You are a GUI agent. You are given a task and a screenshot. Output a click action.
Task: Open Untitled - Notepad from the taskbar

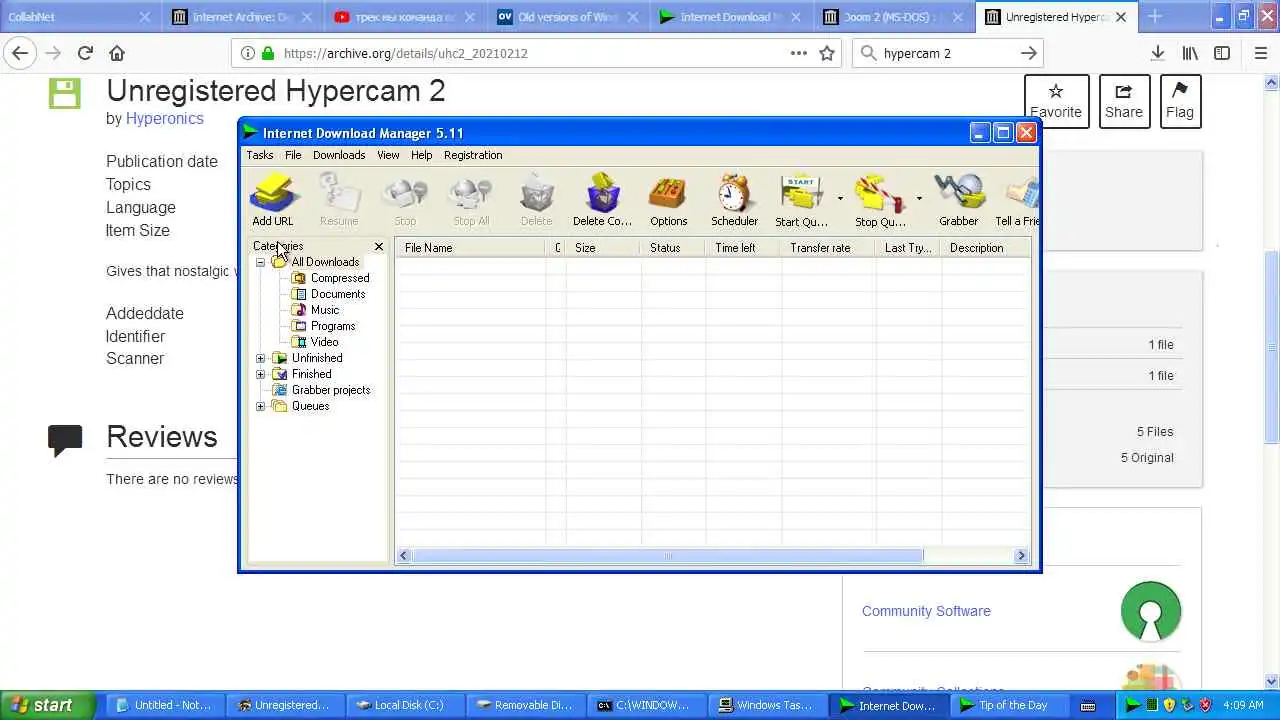click(165, 705)
